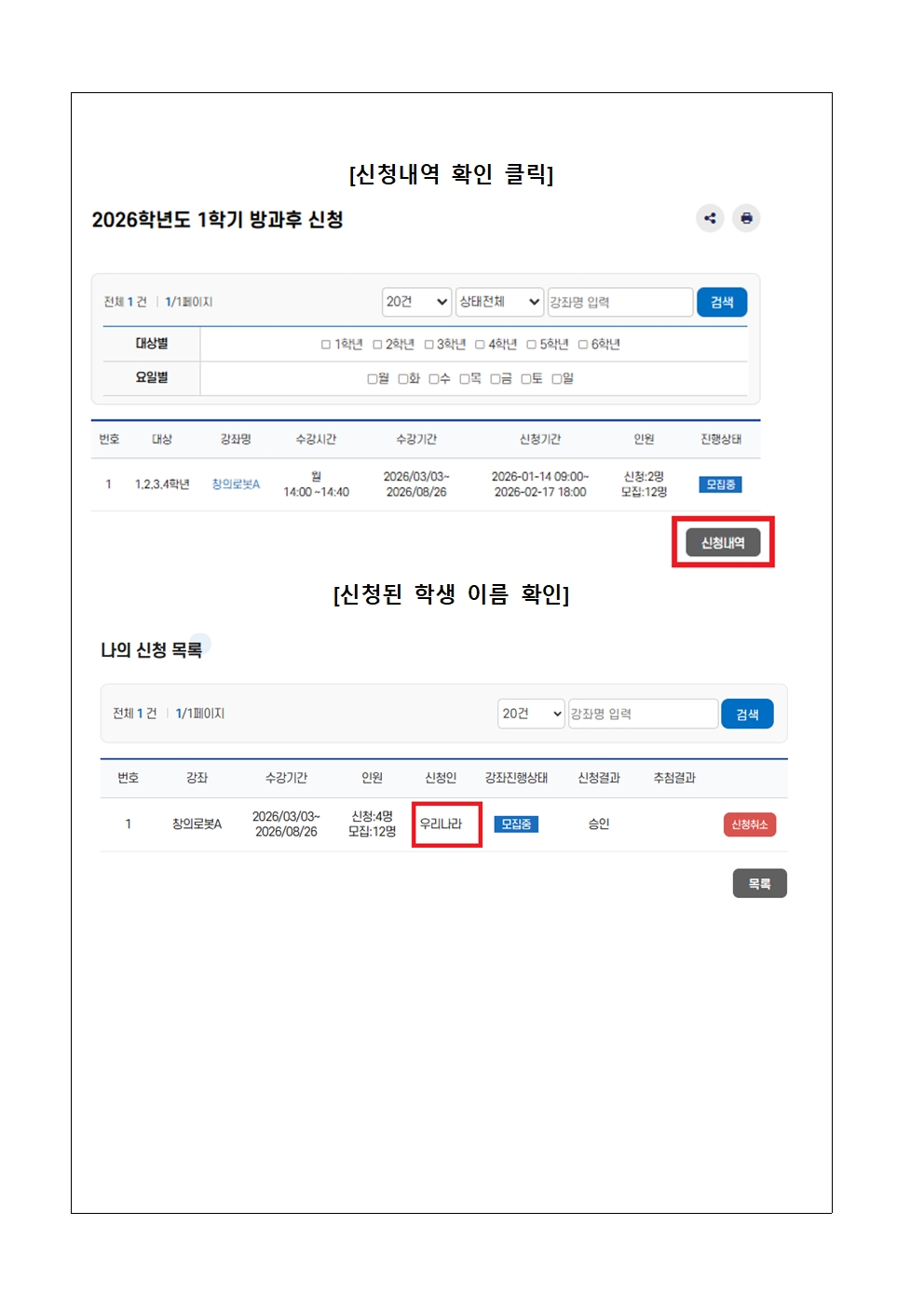
Task: Click the red 신청취소 button
Action: pos(749,824)
